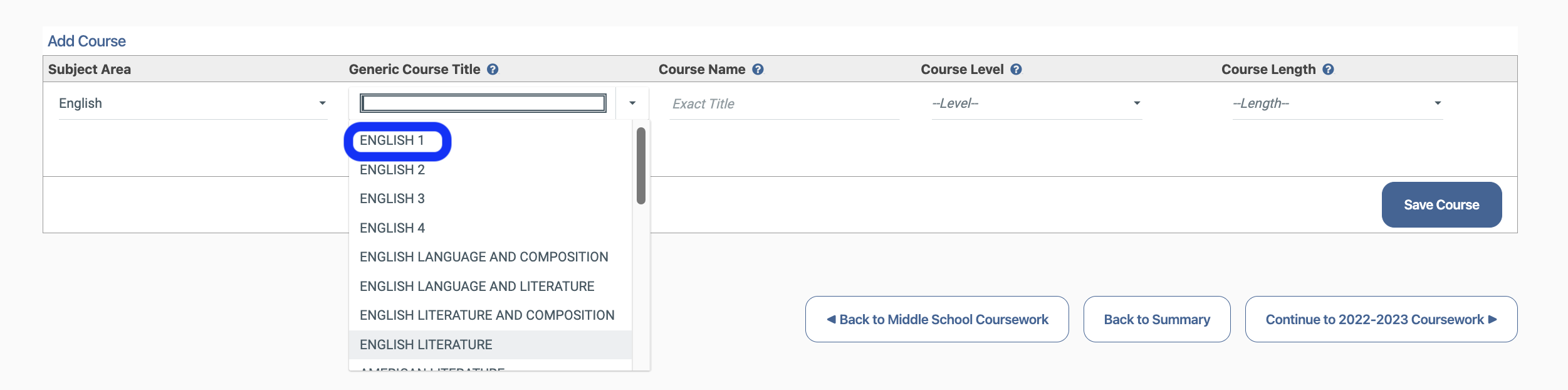Screen dimensions: 1568x390
Task: Click Back to Summary button
Action: [x=1157, y=320]
